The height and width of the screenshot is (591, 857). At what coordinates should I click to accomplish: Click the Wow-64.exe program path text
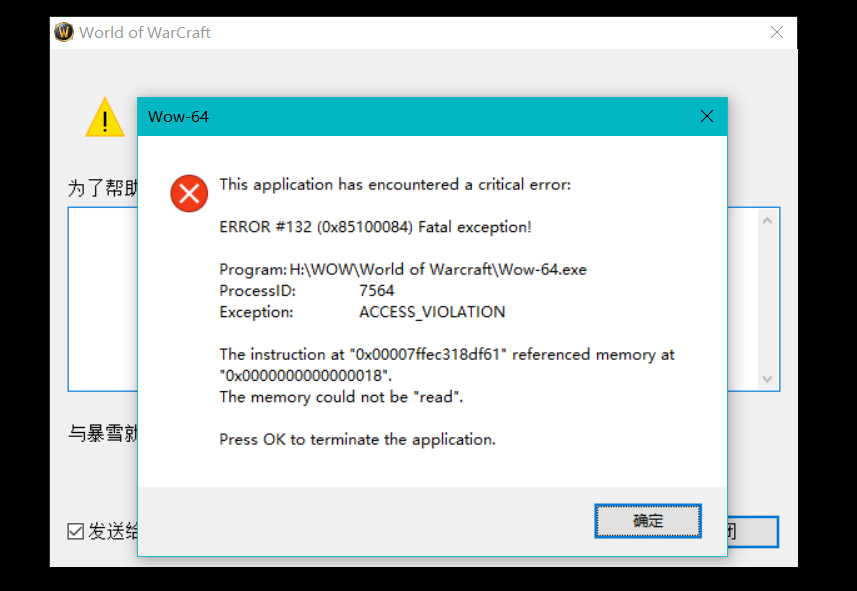coord(438,270)
